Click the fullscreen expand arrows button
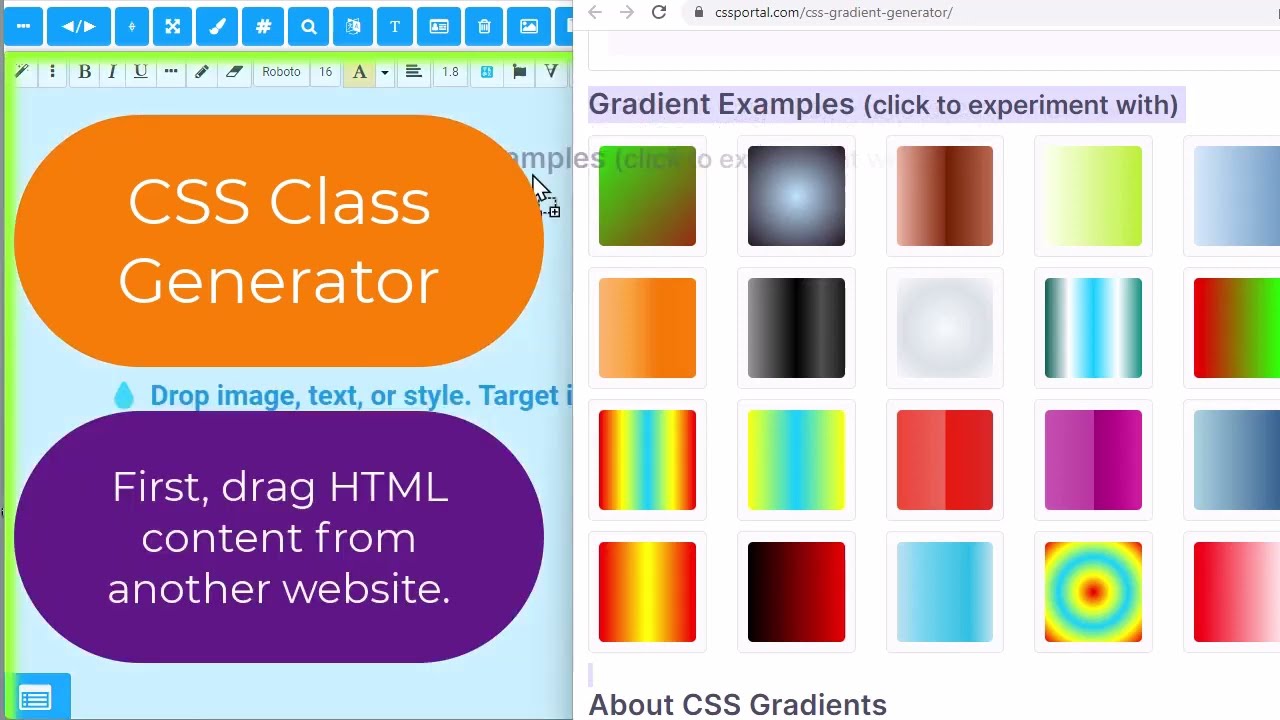Image resolution: width=1280 pixels, height=720 pixels. pos(172,27)
